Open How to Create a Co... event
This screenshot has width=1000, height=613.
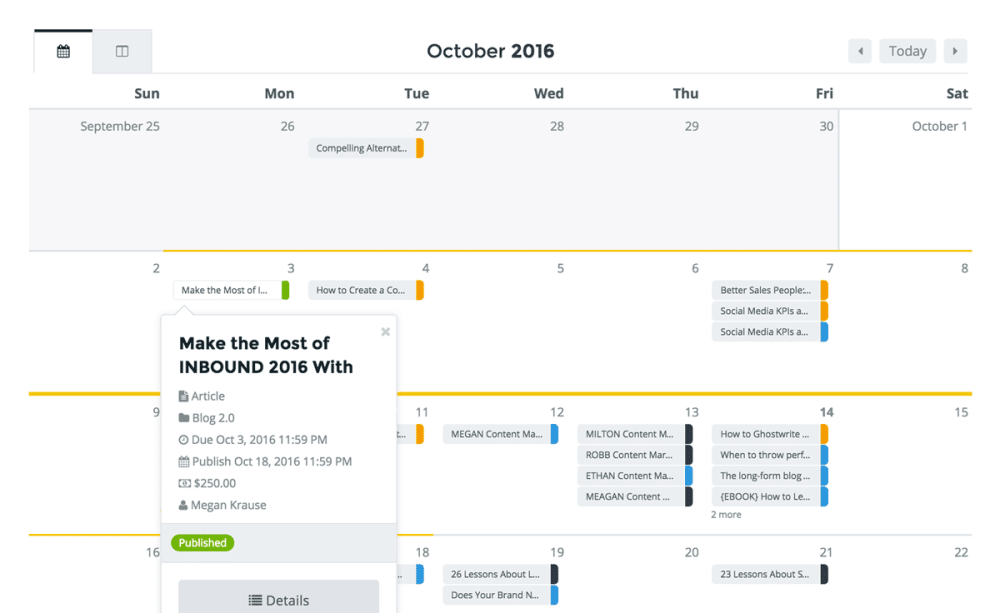point(366,290)
